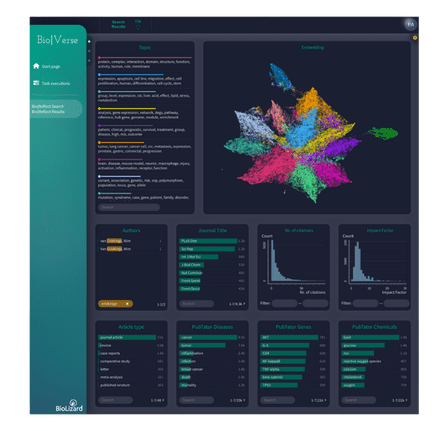Open Bio|Reflect Results link
446x431 pixels.
(x=48, y=112)
